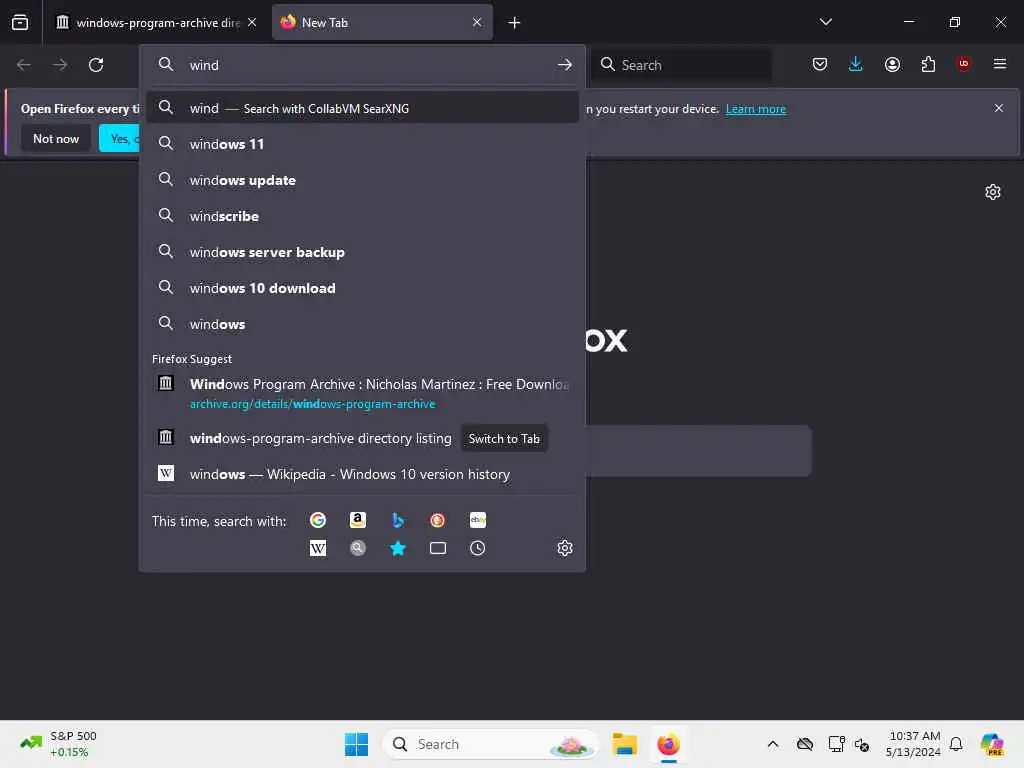
Task: Open notifications bell in system tray
Action: pos(956,744)
